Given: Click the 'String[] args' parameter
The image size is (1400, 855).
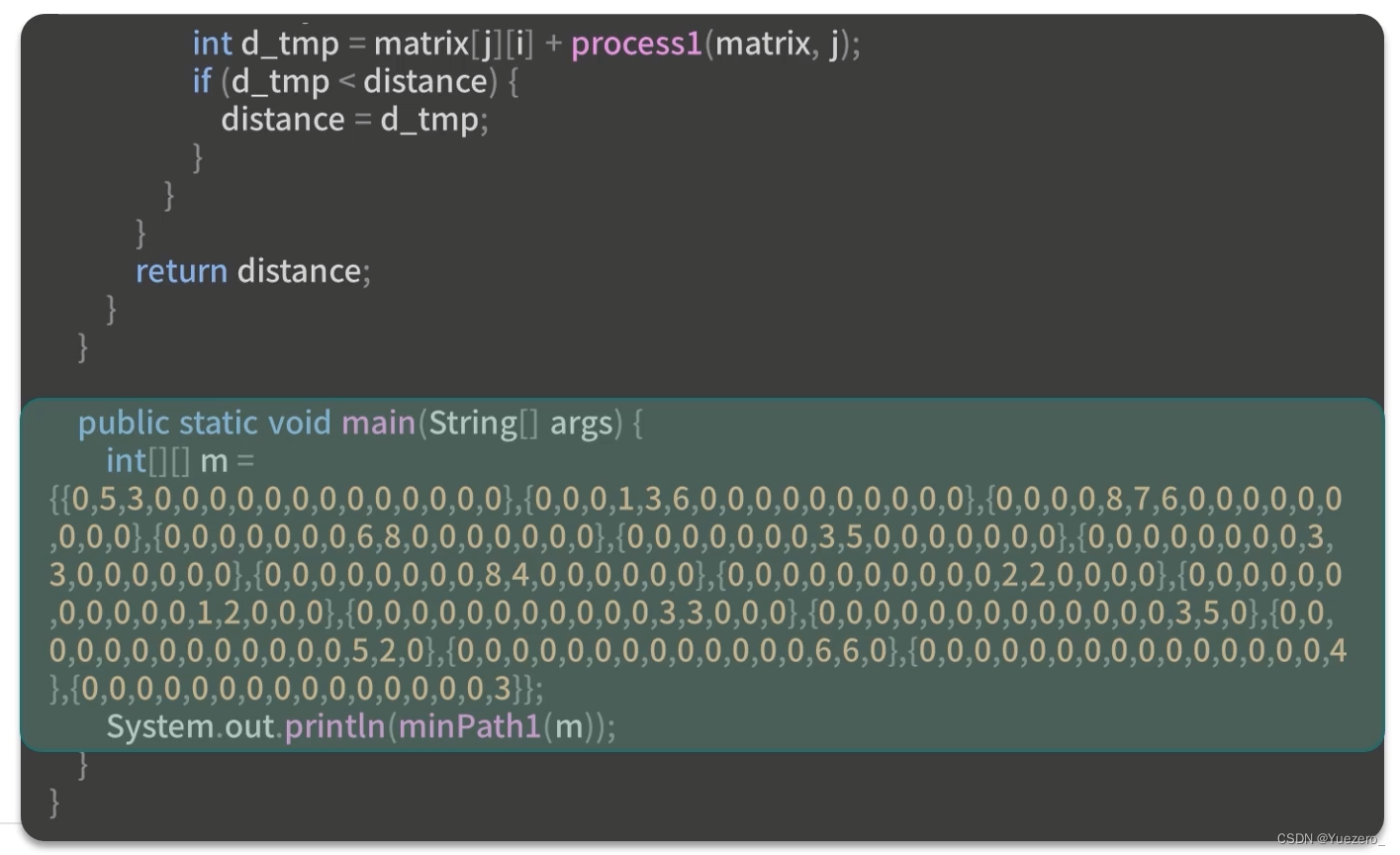Looking at the screenshot, I should (520, 423).
